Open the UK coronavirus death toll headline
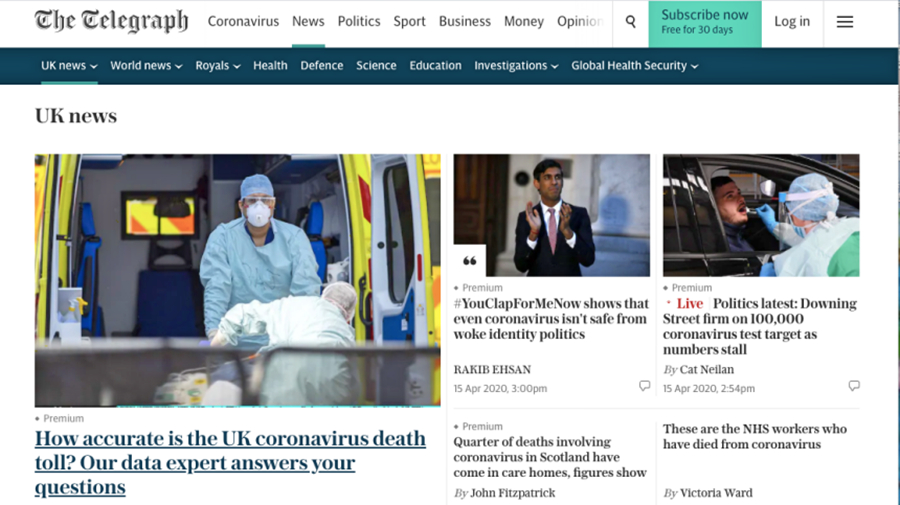This screenshot has width=900, height=505. click(230, 463)
